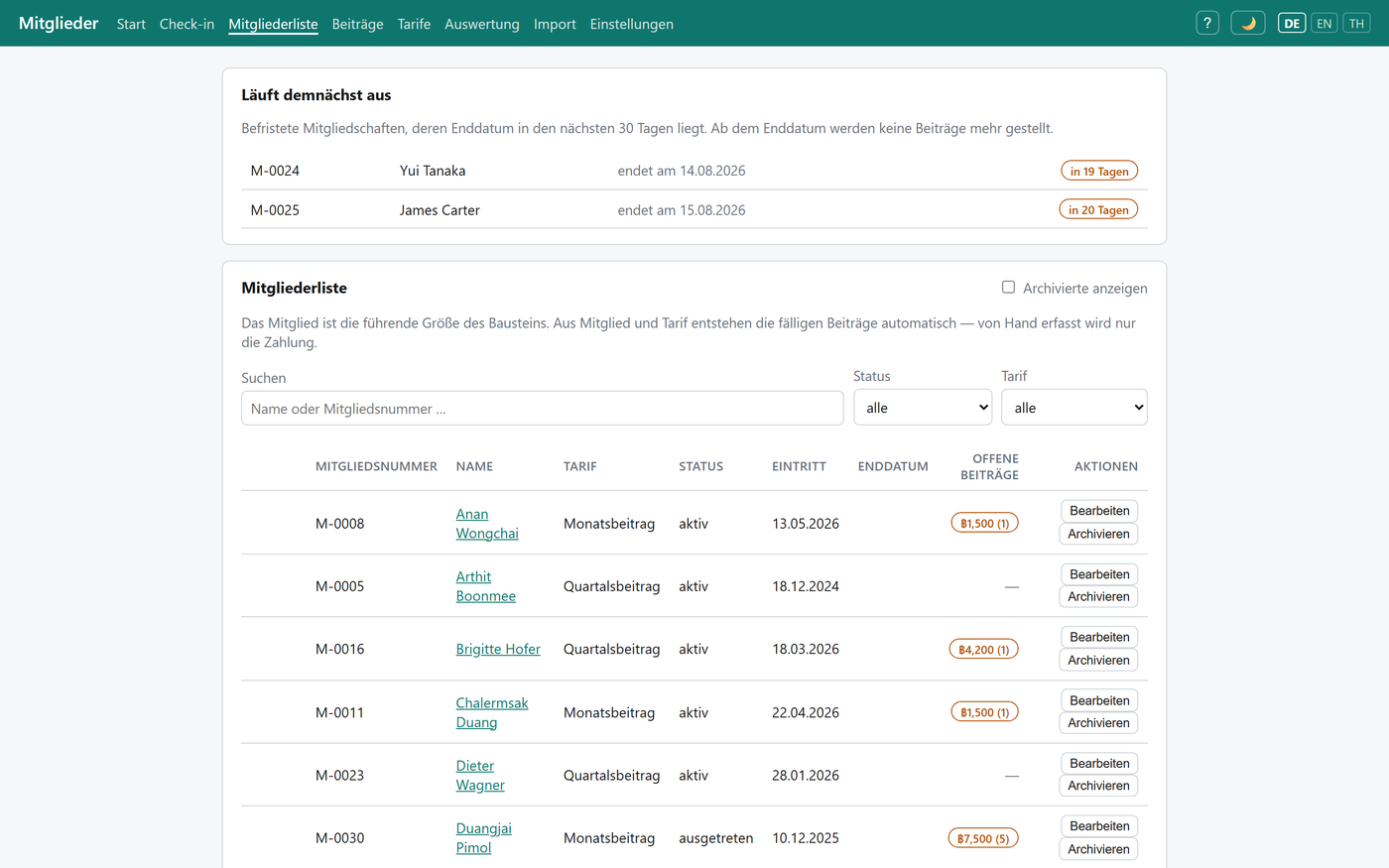This screenshot has height=868, width=1389.
Task: Edit member Brigitte Hofer
Action: pyautogui.click(x=1099, y=637)
